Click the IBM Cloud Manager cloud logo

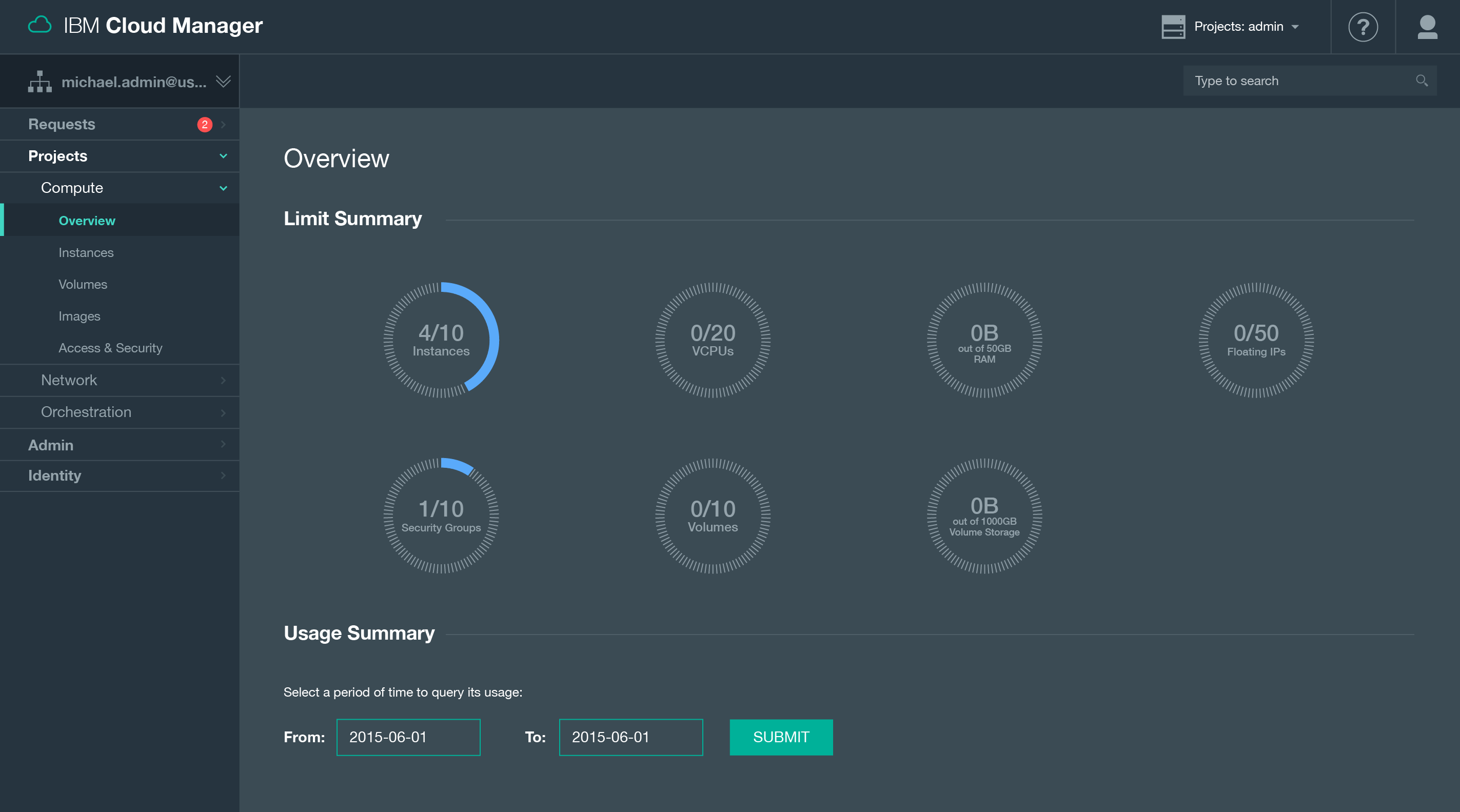(x=40, y=26)
